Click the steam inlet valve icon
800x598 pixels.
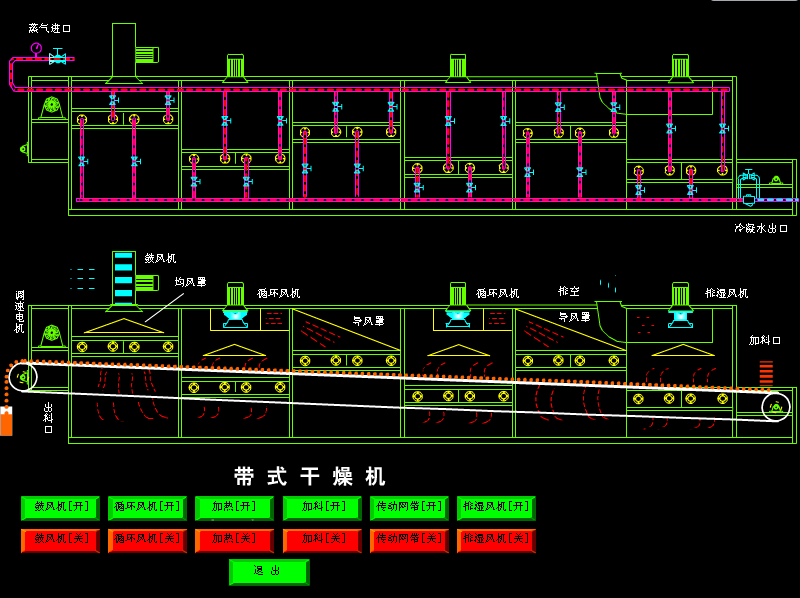[57, 59]
